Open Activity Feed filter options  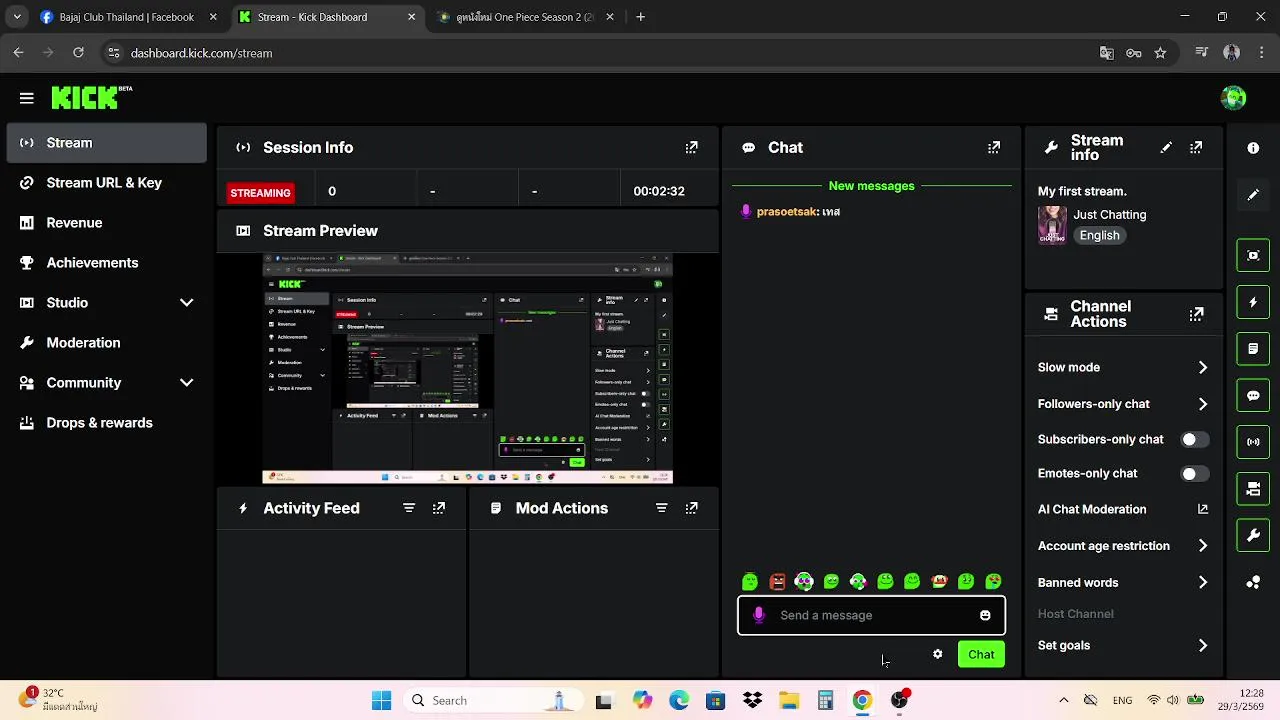pos(409,508)
